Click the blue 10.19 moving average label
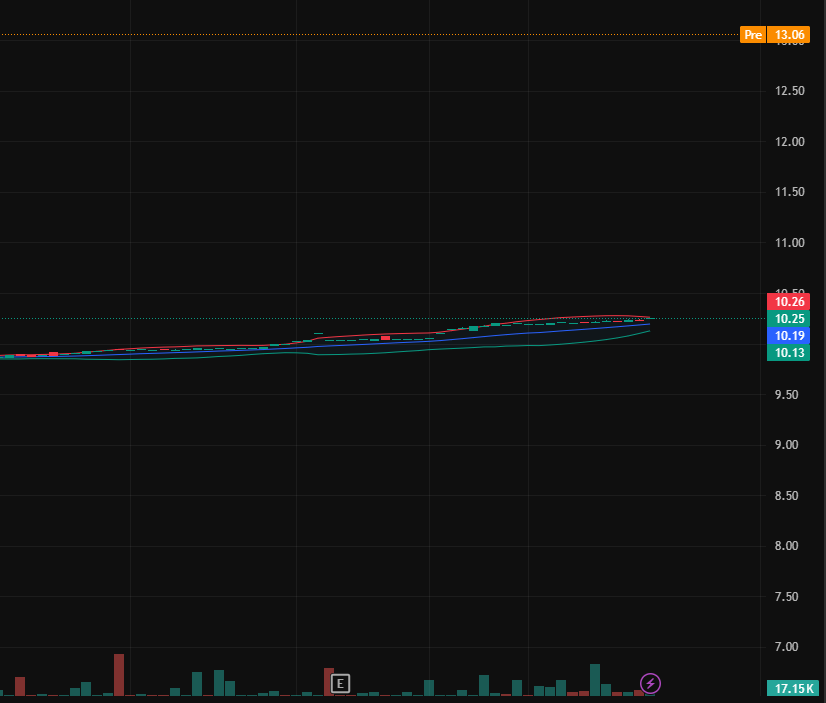 (787, 336)
